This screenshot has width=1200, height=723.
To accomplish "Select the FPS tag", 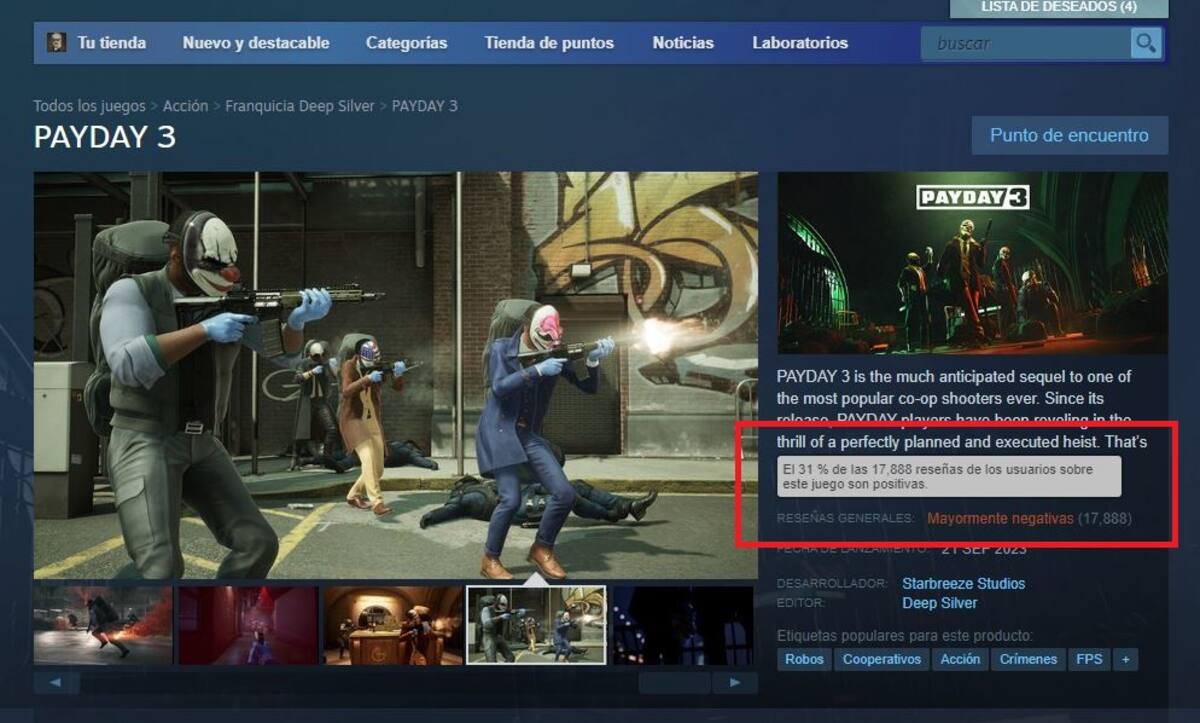I will (1089, 659).
